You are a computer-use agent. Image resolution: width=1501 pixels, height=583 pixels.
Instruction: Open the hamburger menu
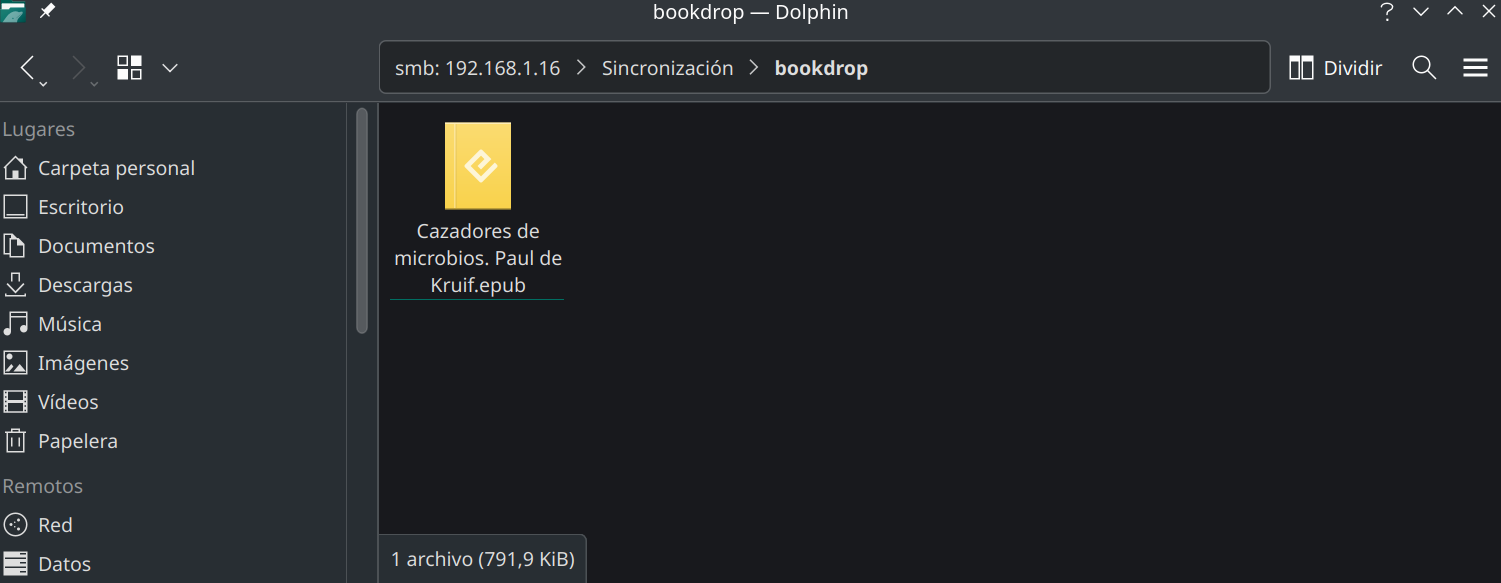coord(1476,68)
